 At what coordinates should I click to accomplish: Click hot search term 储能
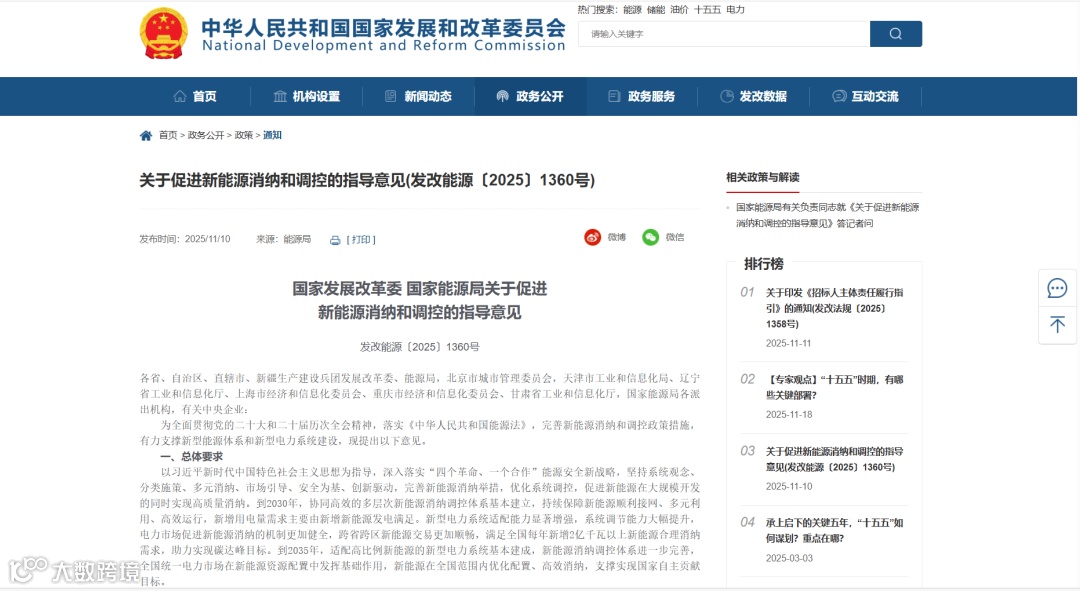pyautogui.click(x=656, y=10)
